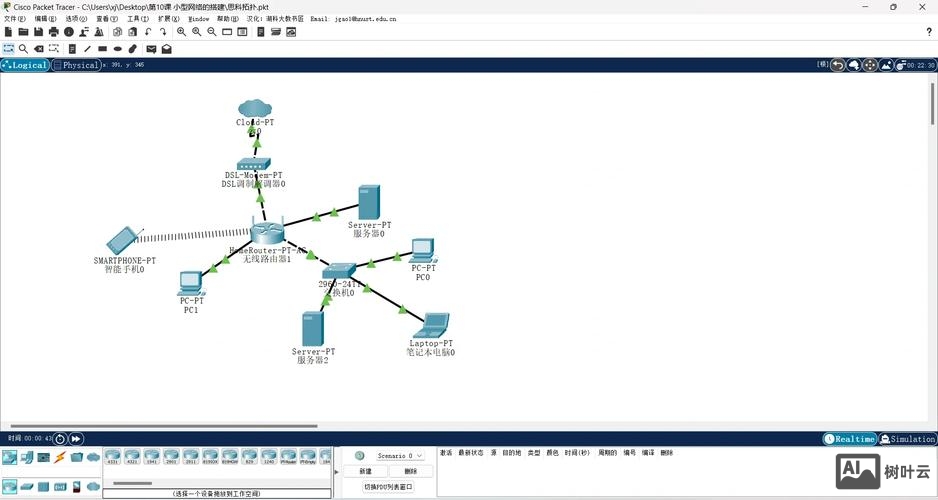938x500 pixels.
Task: Open the 文件 menu
Action: 14,19
